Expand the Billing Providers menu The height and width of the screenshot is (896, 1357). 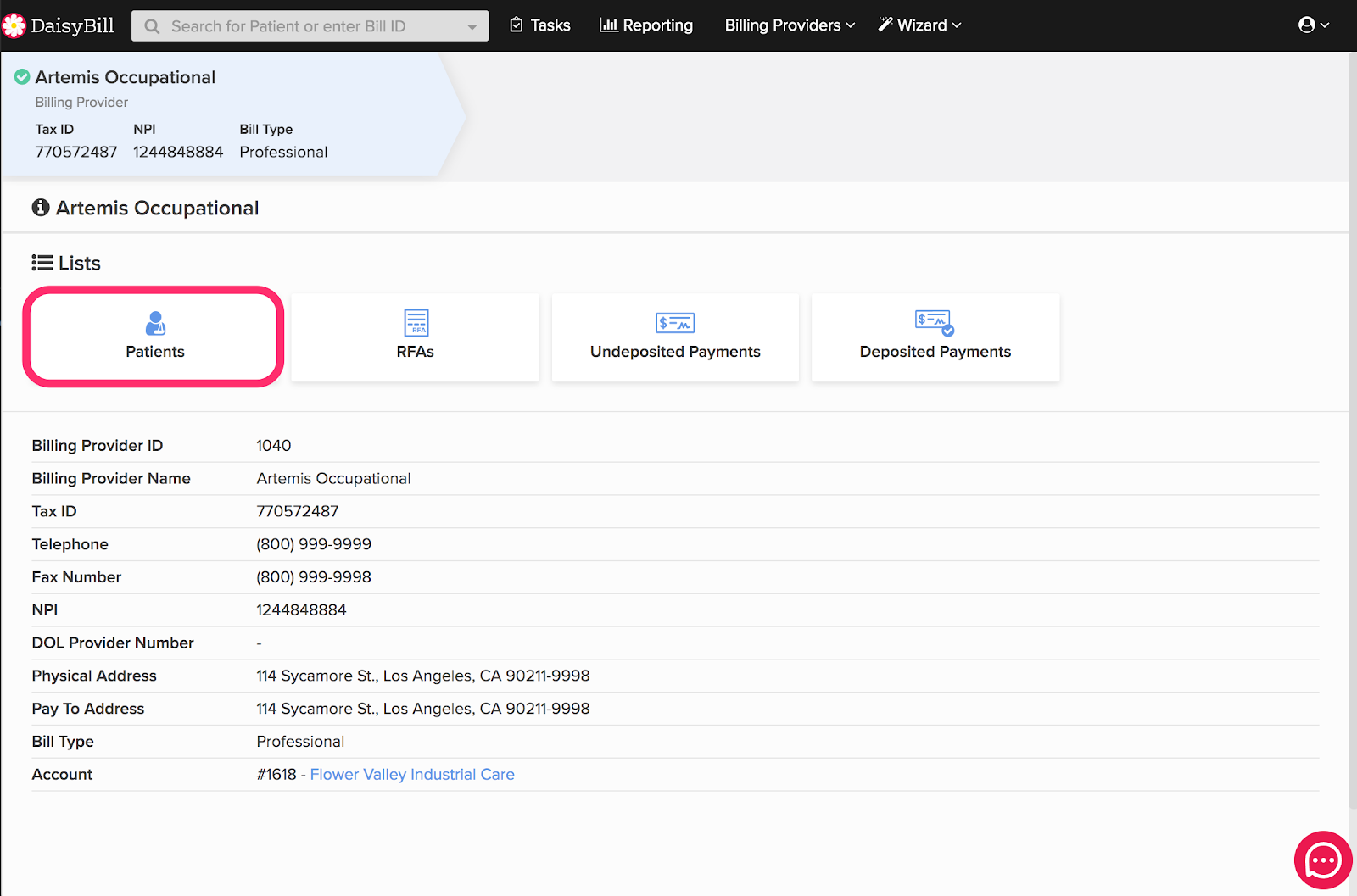point(790,25)
